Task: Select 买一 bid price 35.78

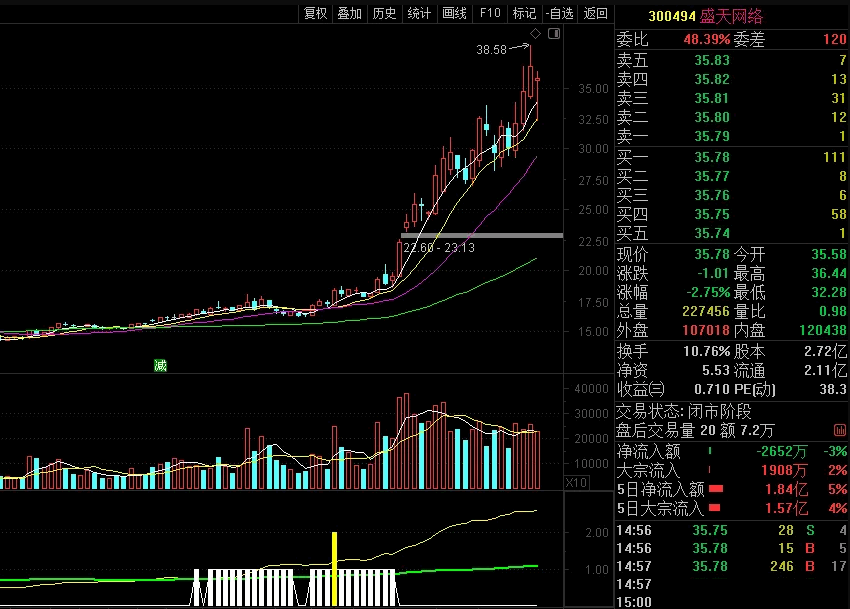Action: (712, 157)
